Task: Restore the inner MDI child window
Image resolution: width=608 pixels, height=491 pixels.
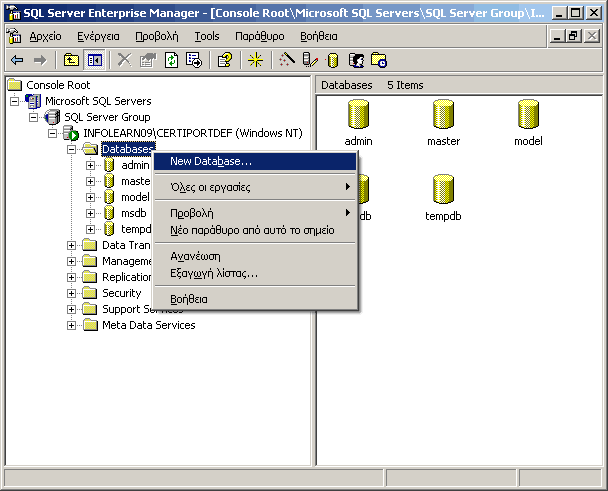Action: 574,36
